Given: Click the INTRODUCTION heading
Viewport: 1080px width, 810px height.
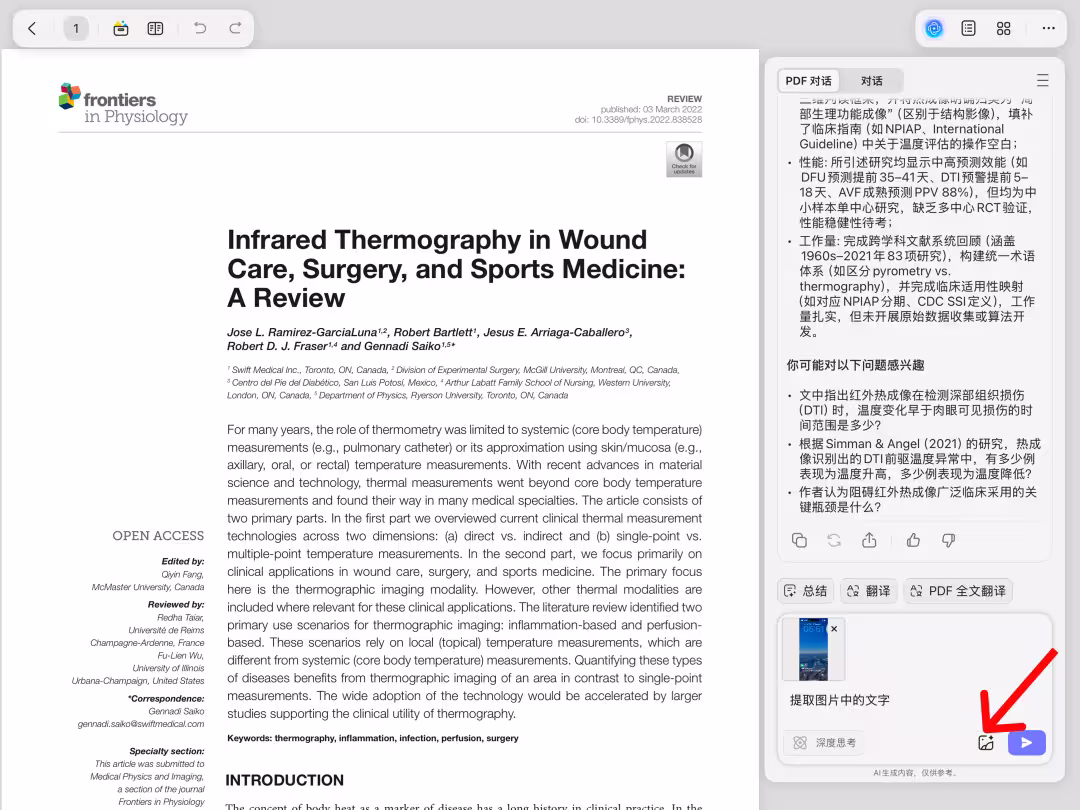Looking at the screenshot, I should point(284,780).
